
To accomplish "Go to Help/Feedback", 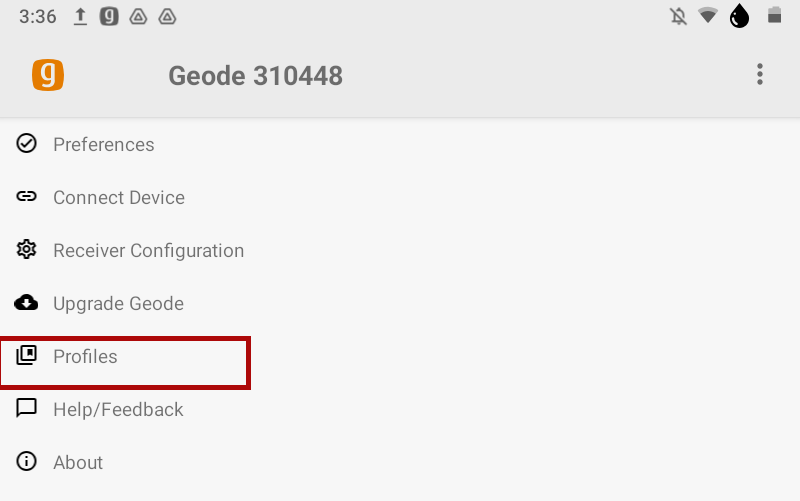I will 118,410.
